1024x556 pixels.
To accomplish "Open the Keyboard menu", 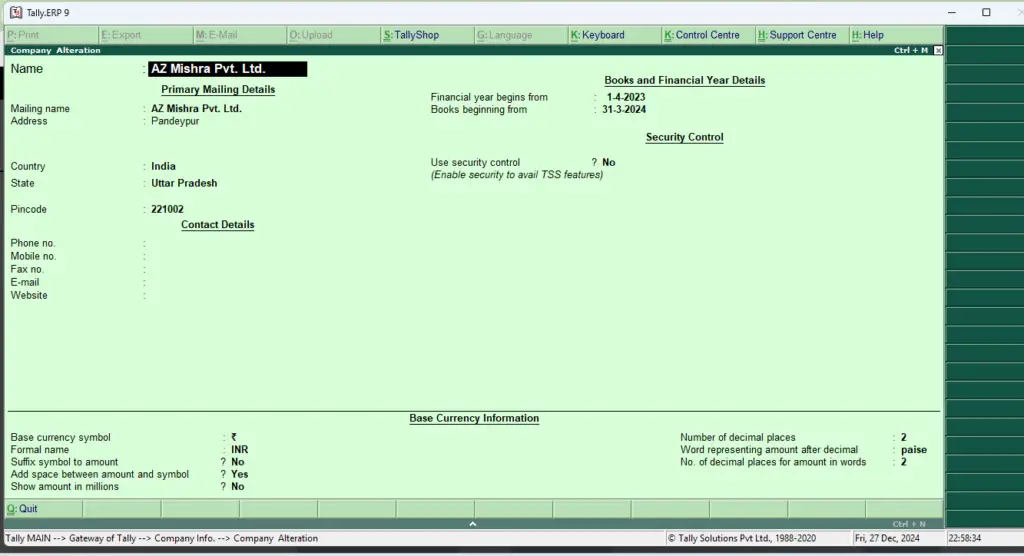I will tap(598, 35).
